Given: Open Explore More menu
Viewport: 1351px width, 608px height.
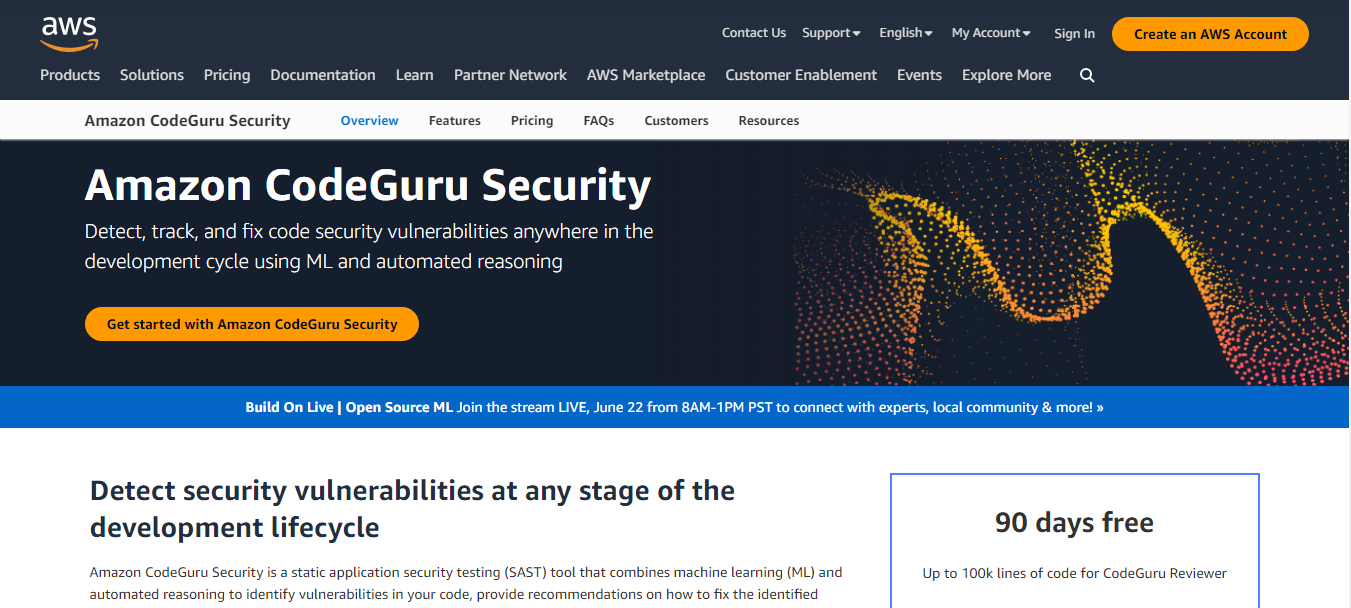Looking at the screenshot, I should click(x=1006, y=75).
